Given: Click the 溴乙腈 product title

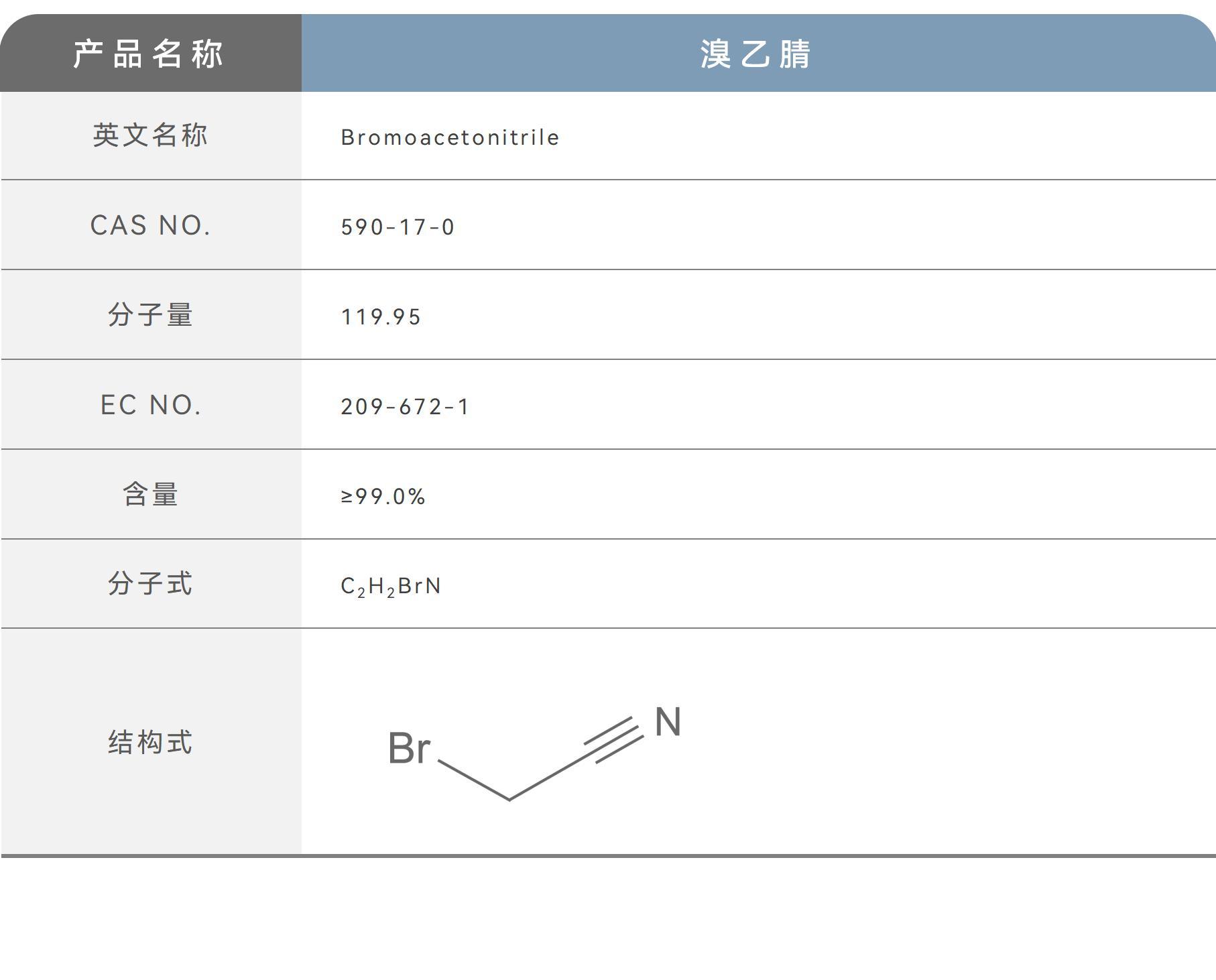Looking at the screenshot, I should click(x=755, y=54).
